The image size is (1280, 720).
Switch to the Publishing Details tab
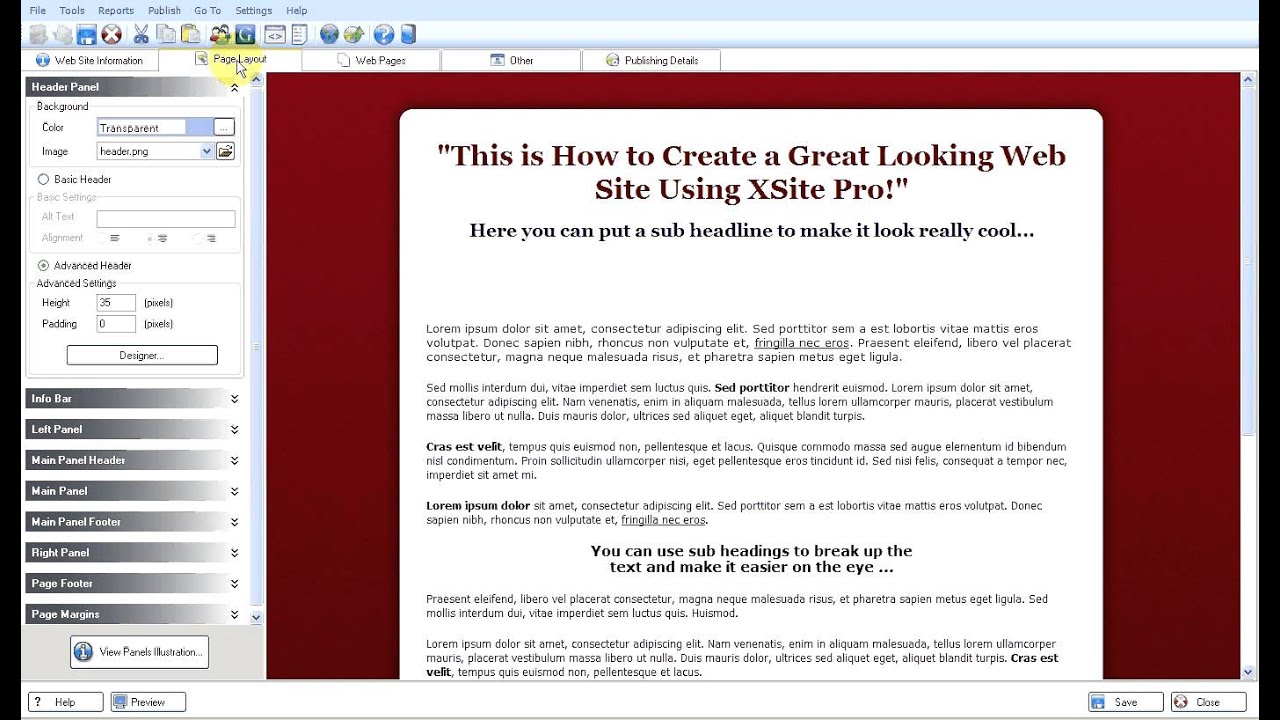pos(651,60)
